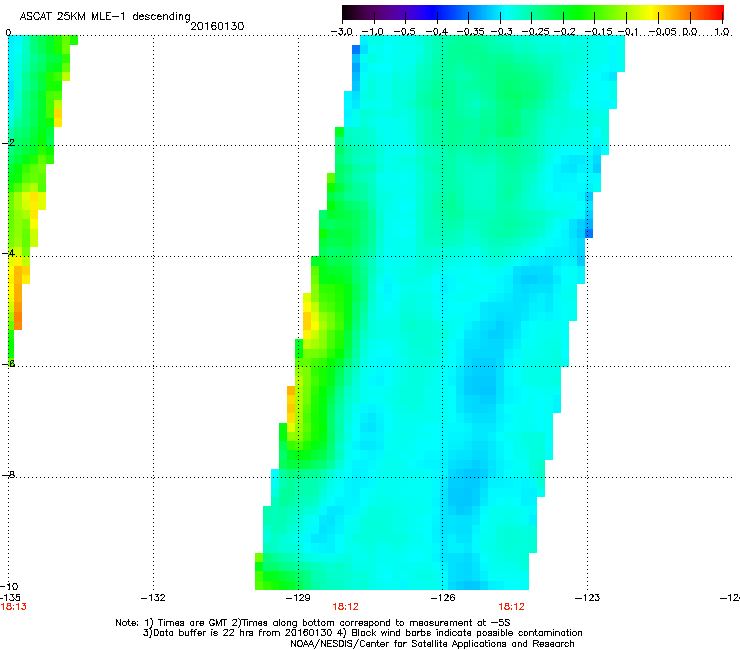Select the -0.15 color bar label
The width and height of the screenshot is (740, 650).
598,32
